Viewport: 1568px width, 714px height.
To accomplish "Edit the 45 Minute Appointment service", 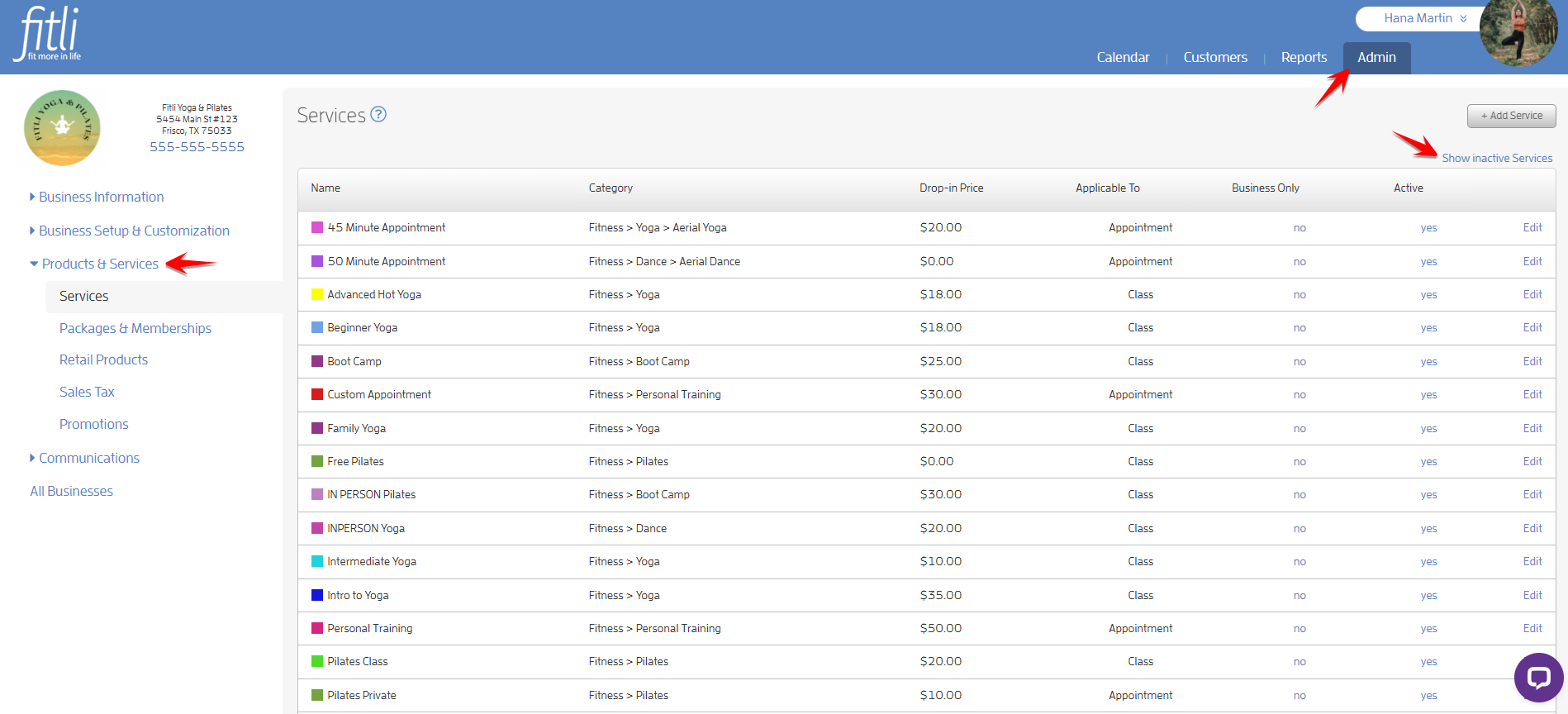I will pyautogui.click(x=1532, y=227).
